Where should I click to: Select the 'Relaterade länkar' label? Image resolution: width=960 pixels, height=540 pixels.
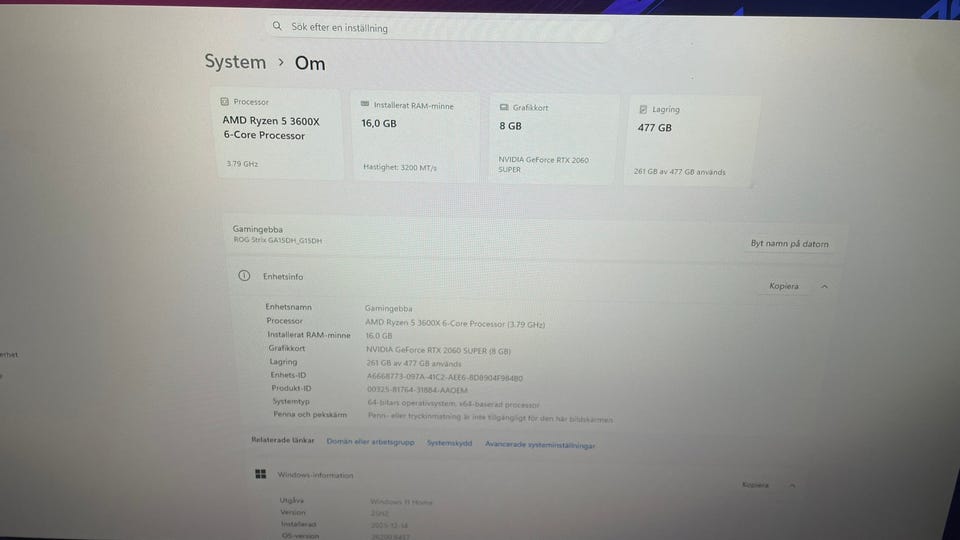pos(282,440)
